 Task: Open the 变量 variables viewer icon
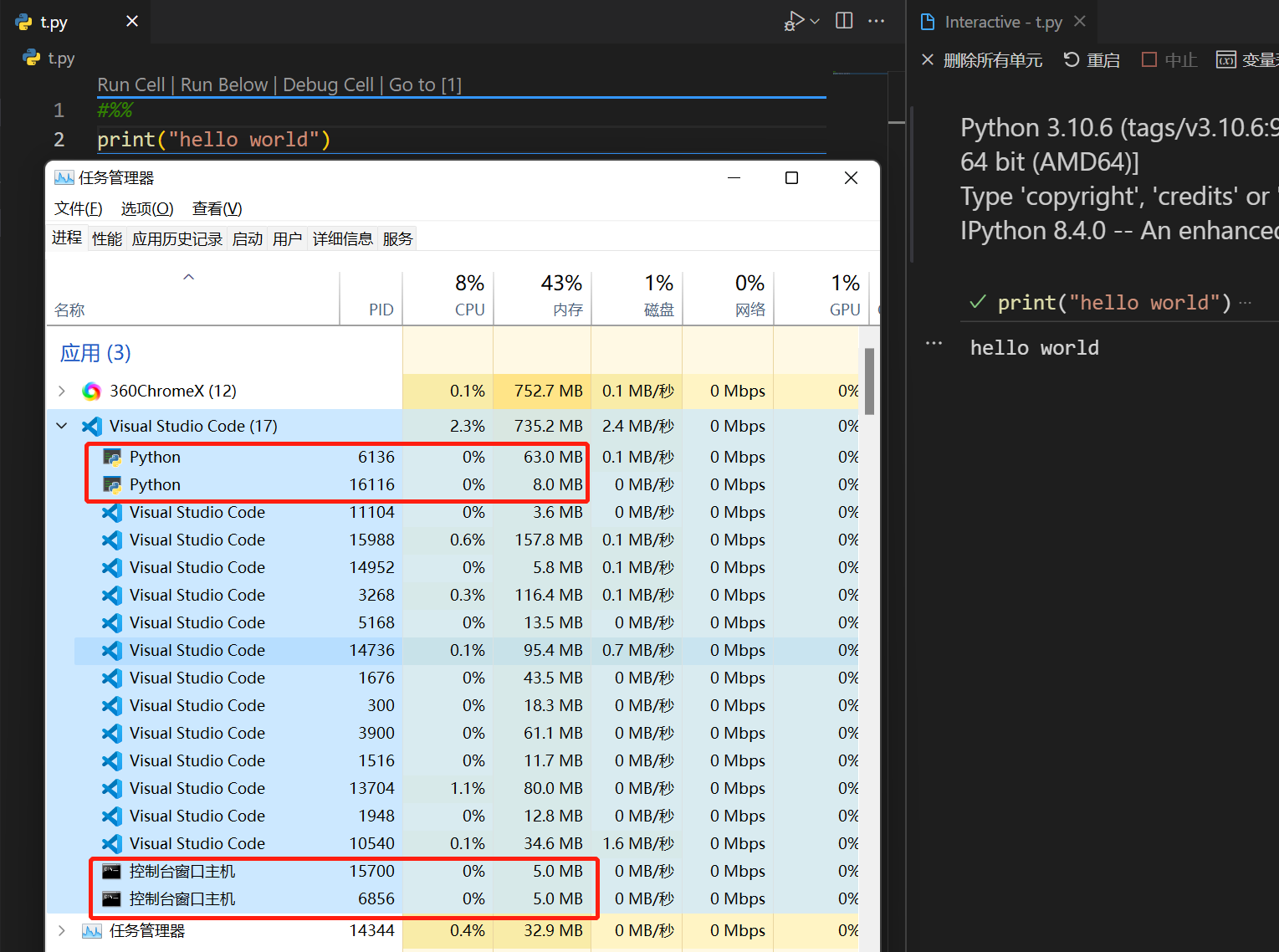[1226, 59]
